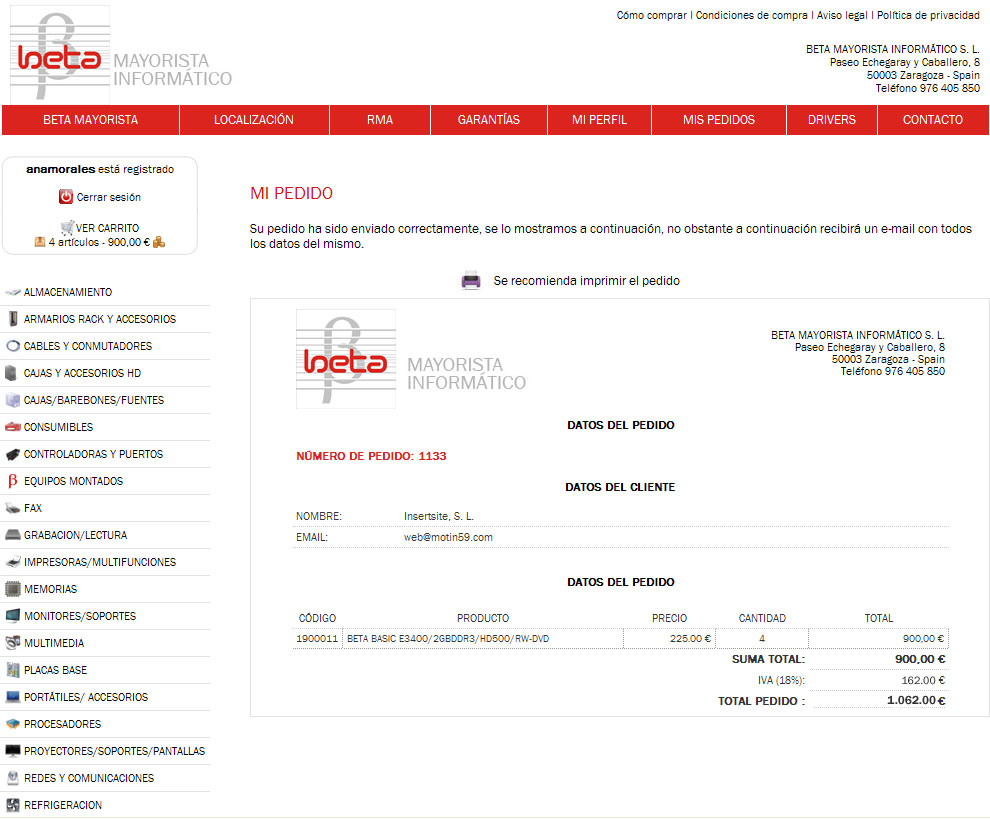Click the Fax category icon
Screen dimensions: 990x819
[13, 508]
